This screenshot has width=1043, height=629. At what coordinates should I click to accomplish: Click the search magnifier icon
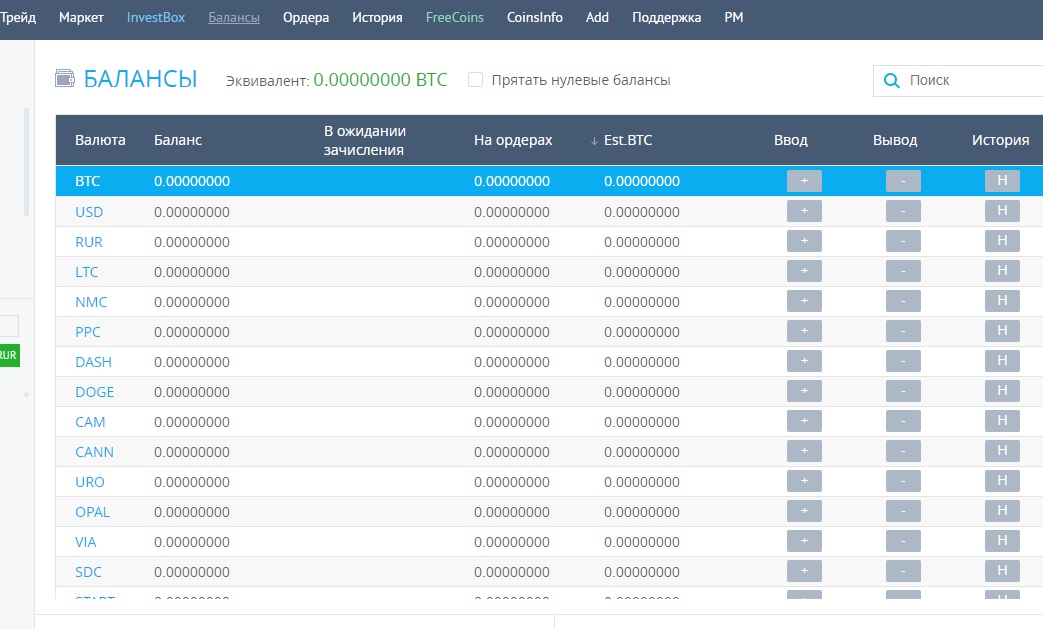click(x=892, y=81)
